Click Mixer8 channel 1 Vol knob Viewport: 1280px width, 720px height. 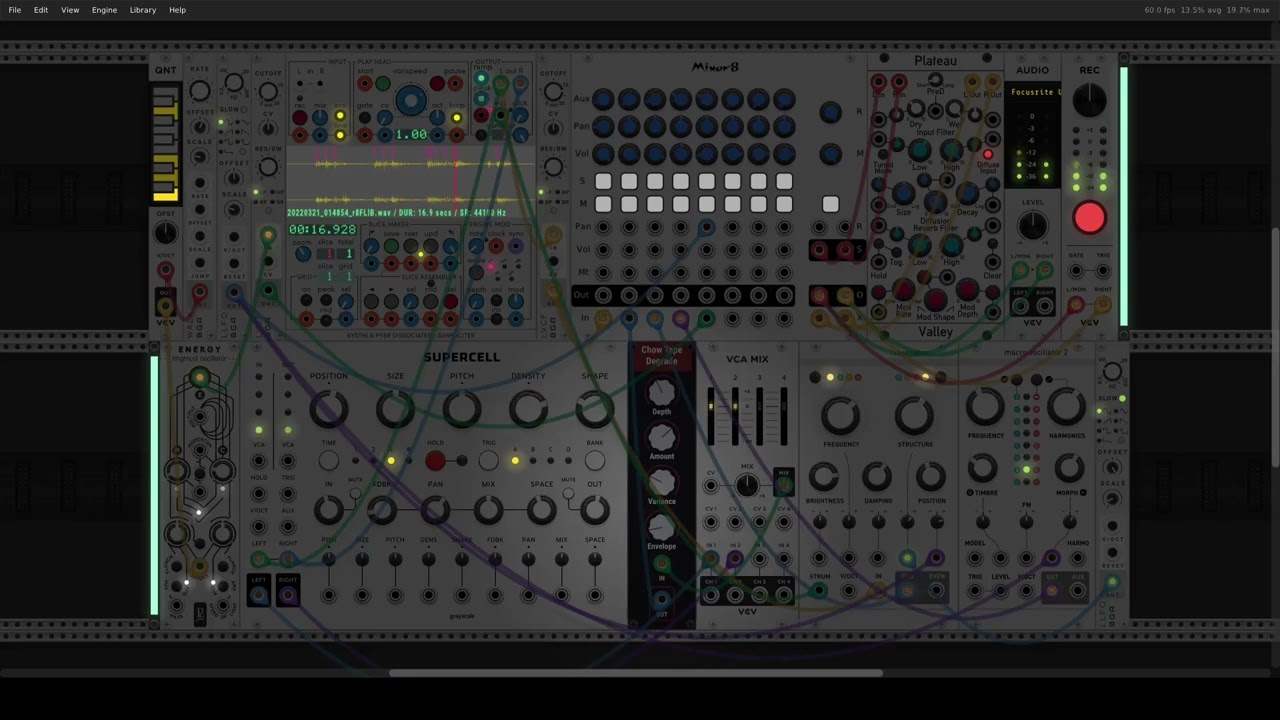[x=603, y=153]
